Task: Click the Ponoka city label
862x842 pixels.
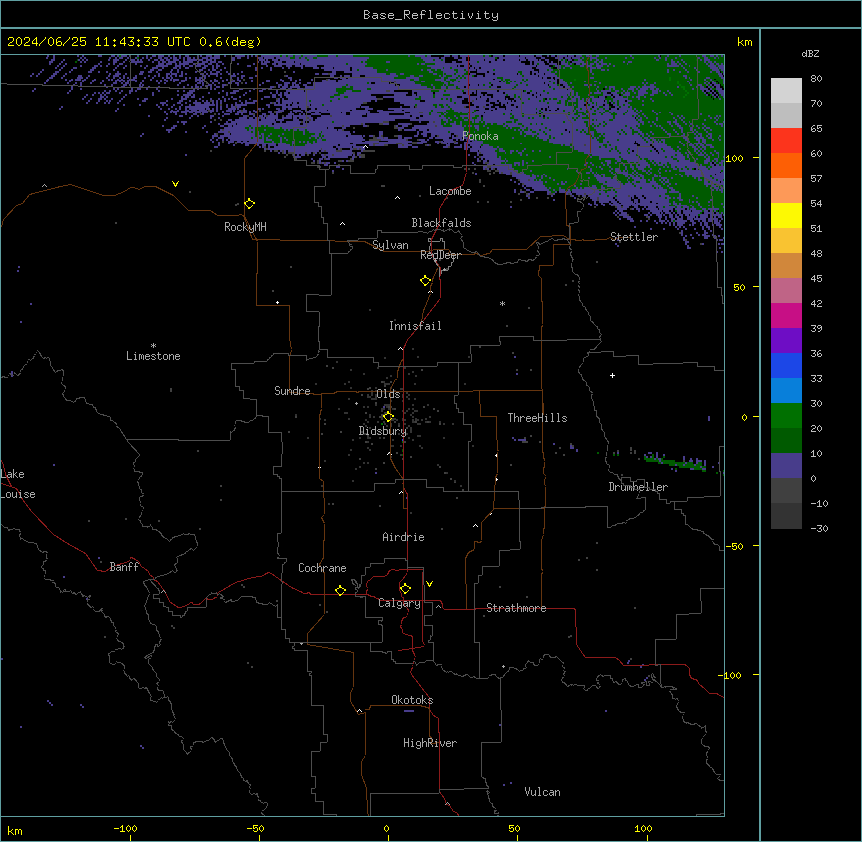Action: coord(480,136)
